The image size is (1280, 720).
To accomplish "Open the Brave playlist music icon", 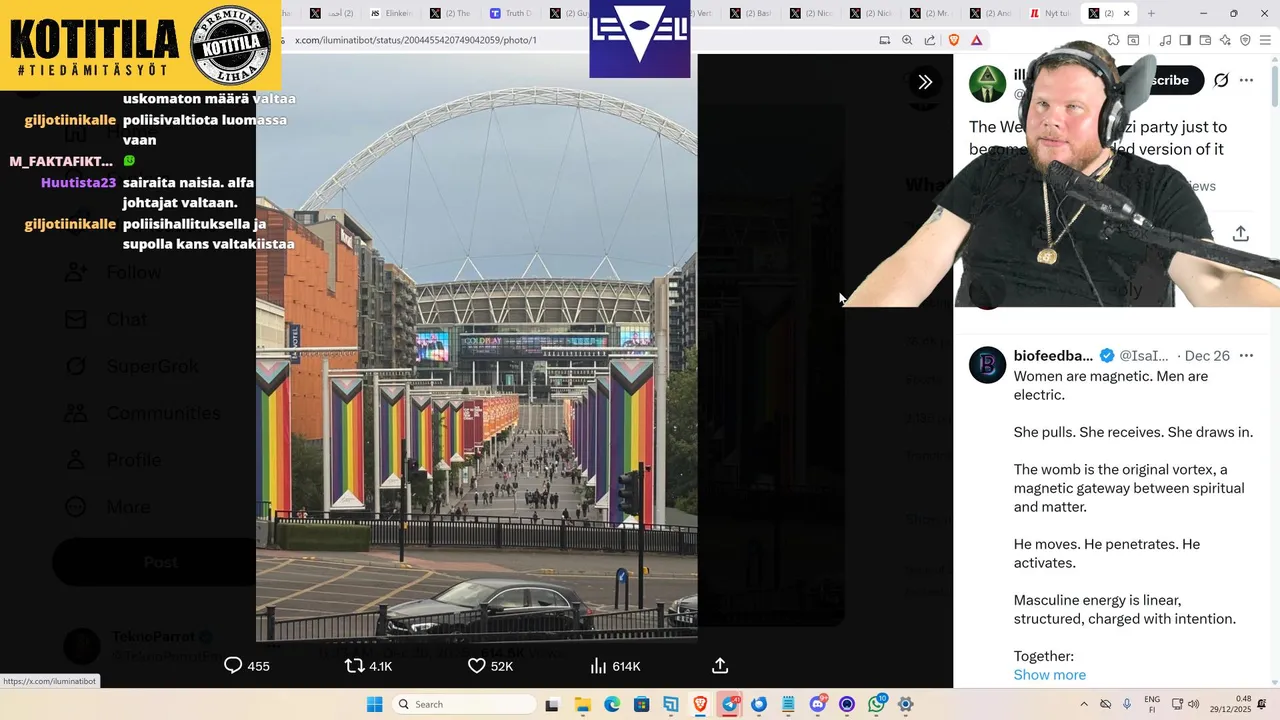I will [1165, 40].
